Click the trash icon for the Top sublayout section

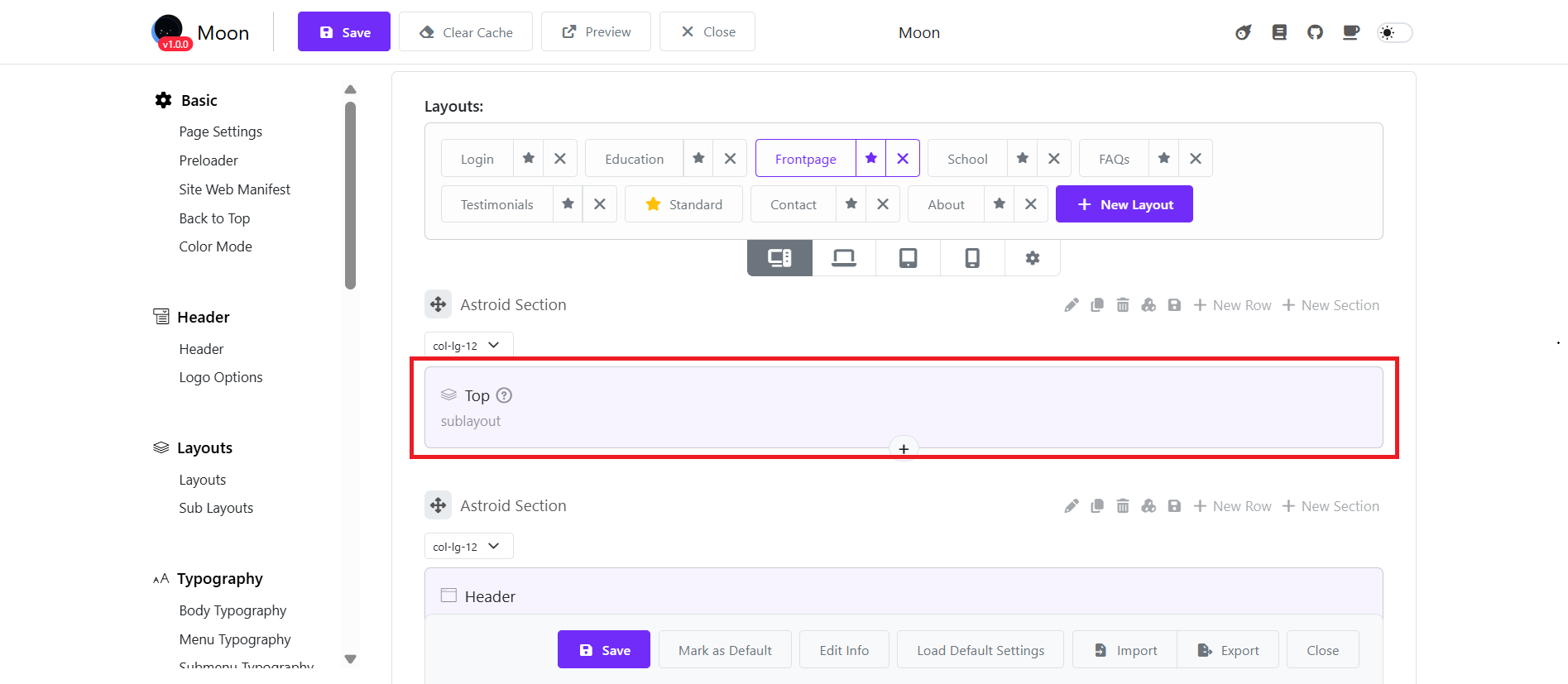pyautogui.click(x=1123, y=305)
